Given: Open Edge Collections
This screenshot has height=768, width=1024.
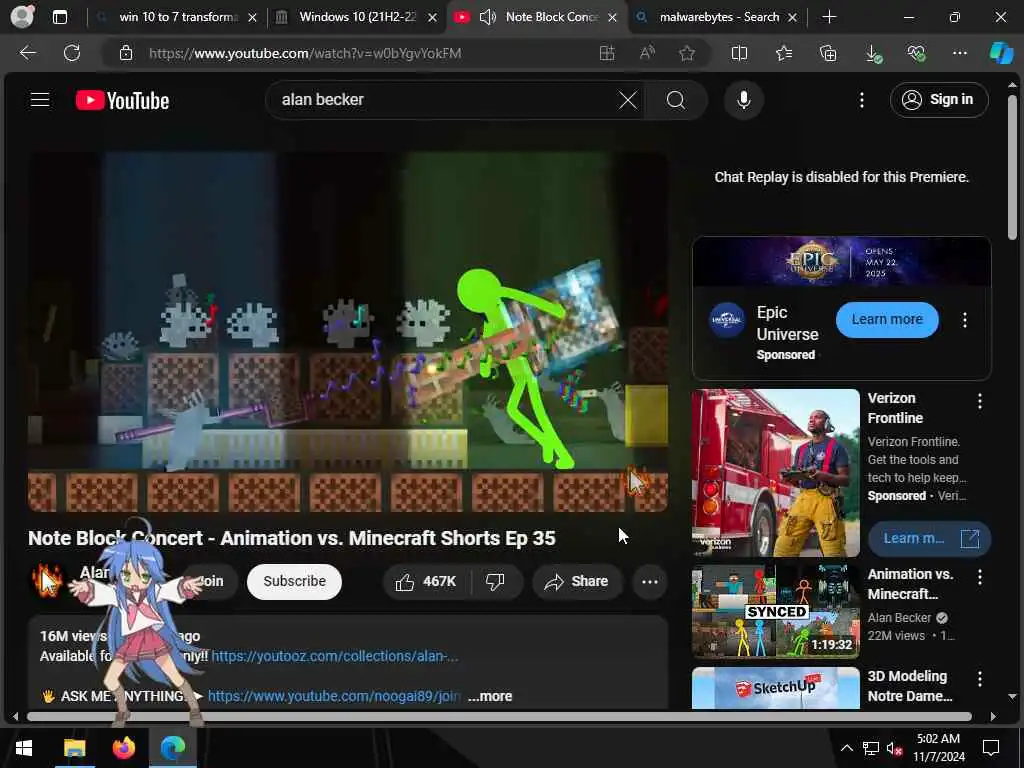Looking at the screenshot, I should pos(828,54).
